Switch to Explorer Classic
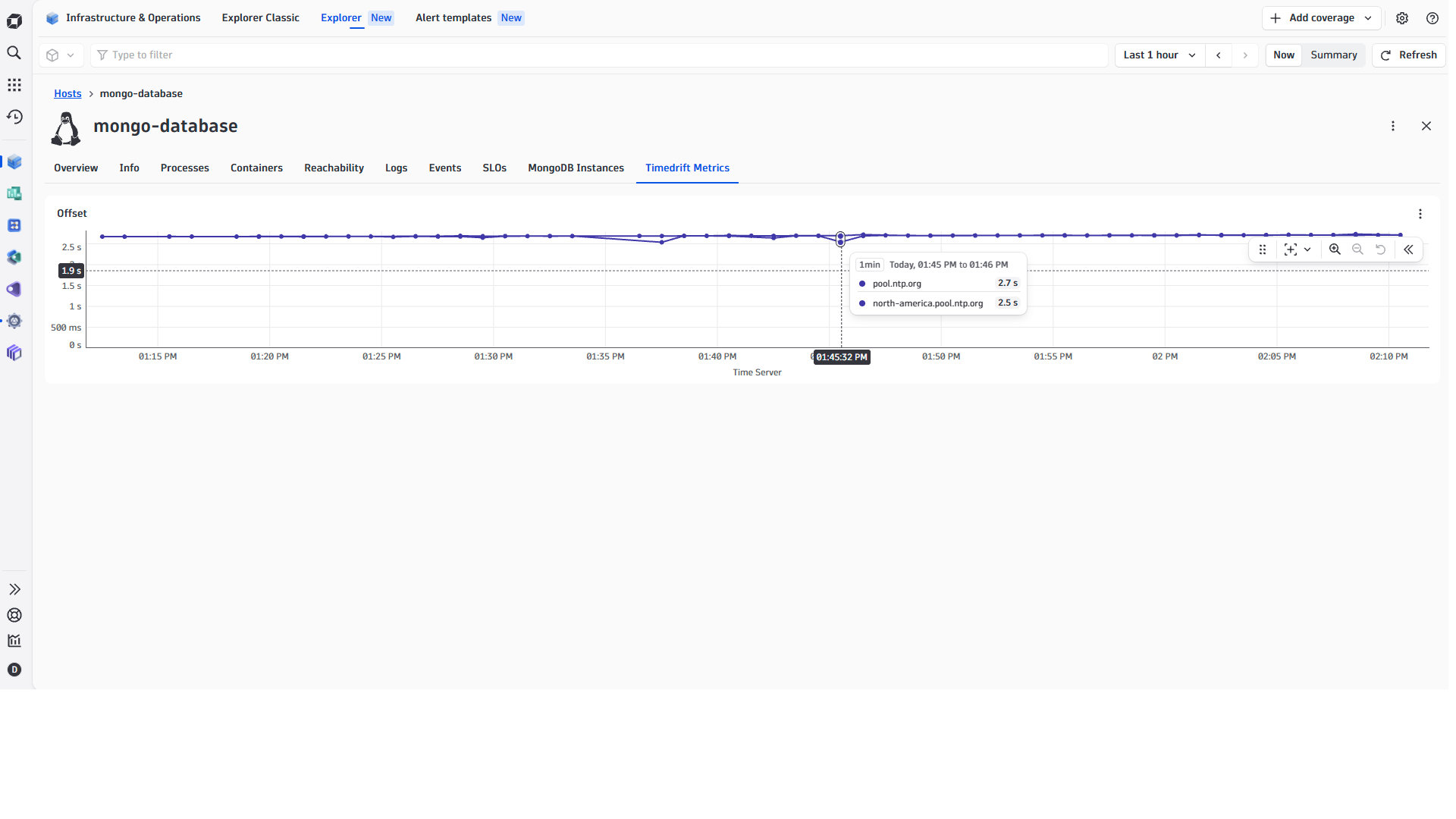 (260, 18)
